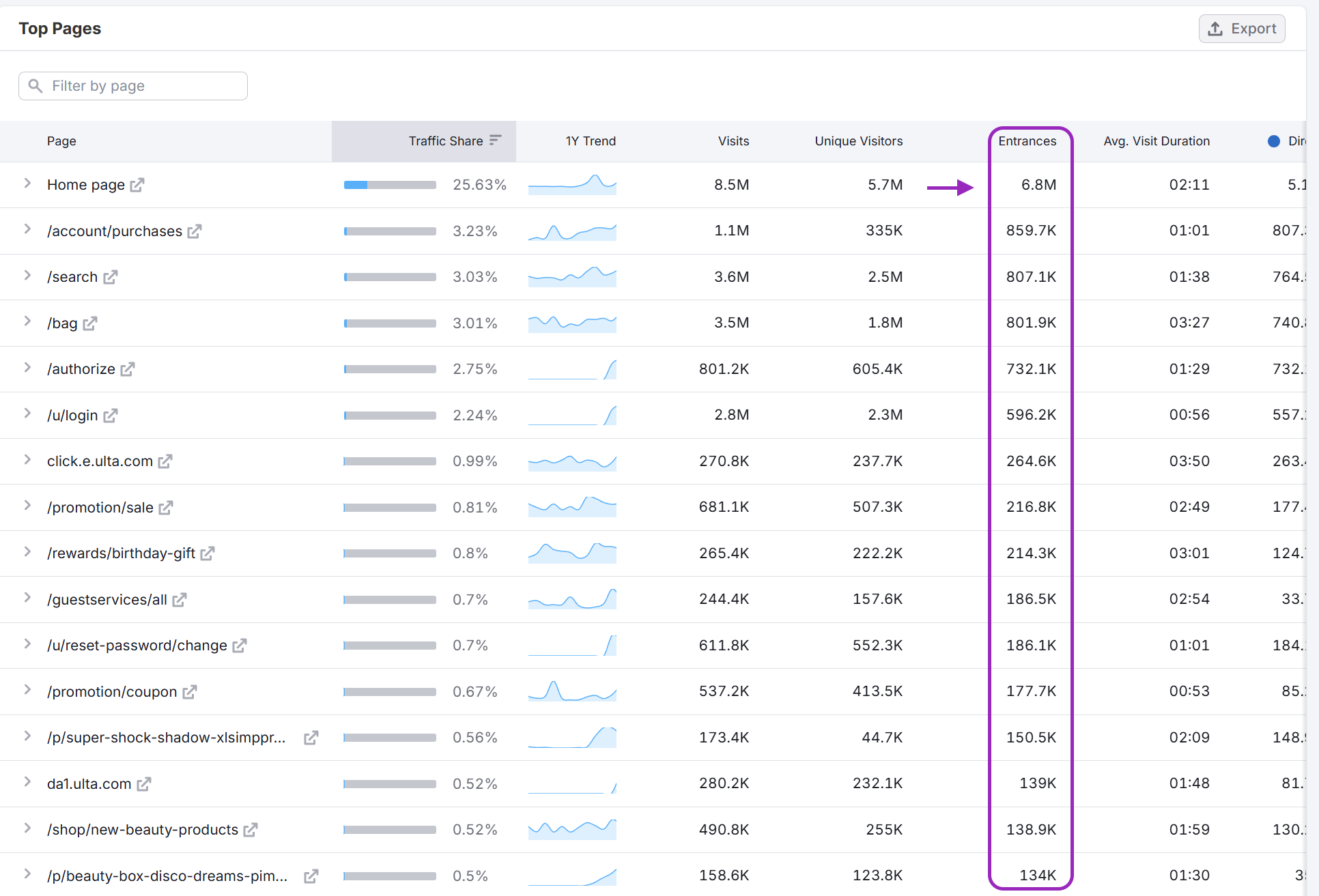This screenshot has height=896, width=1319.
Task: Sort by Unique Visitors column header
Action: point(858,141)
